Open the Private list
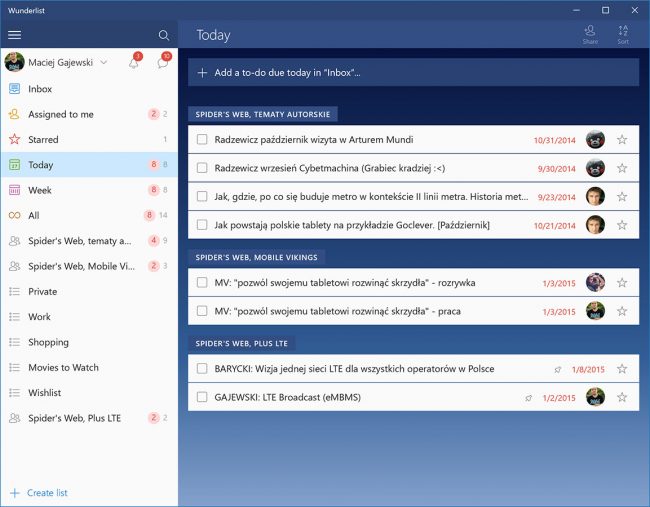Screen dimensions: 650x507 [x=89, y=291]
